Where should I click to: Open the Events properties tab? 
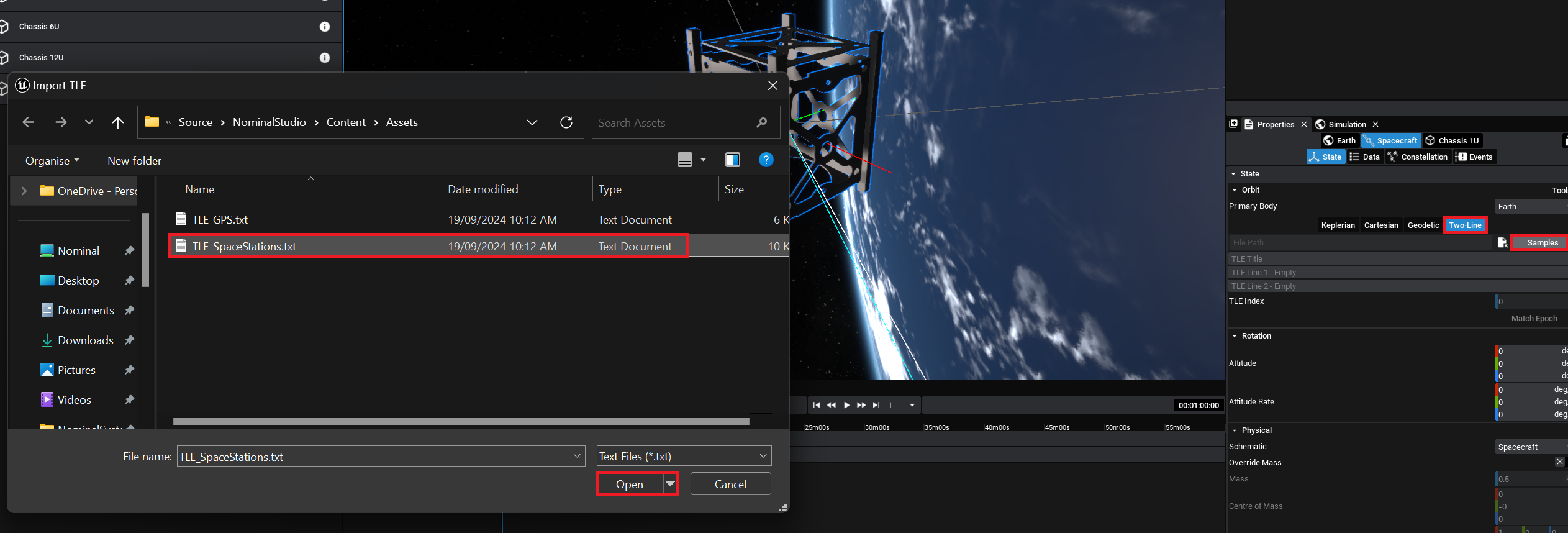1474,157
